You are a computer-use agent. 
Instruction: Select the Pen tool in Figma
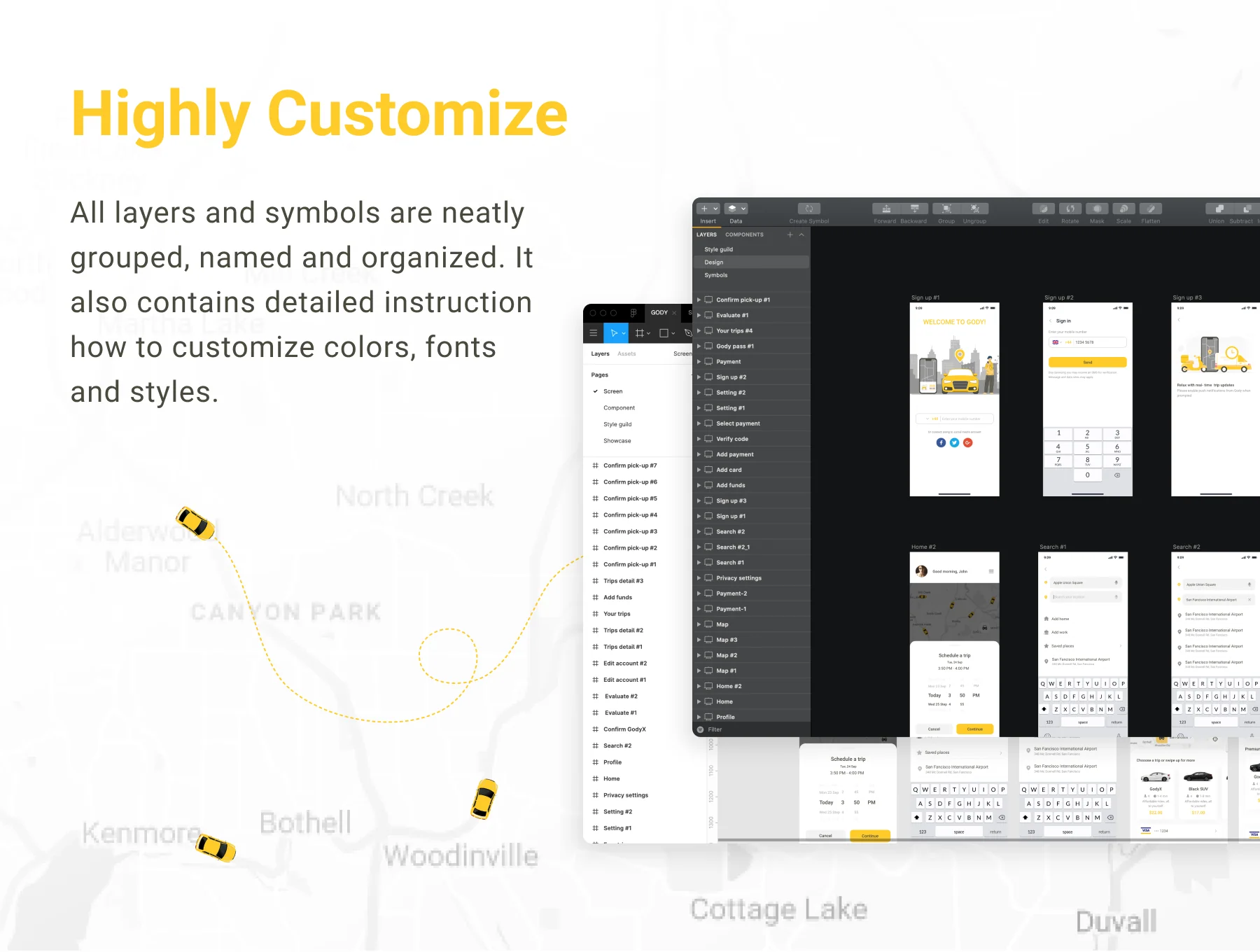[x=687, y=333]
